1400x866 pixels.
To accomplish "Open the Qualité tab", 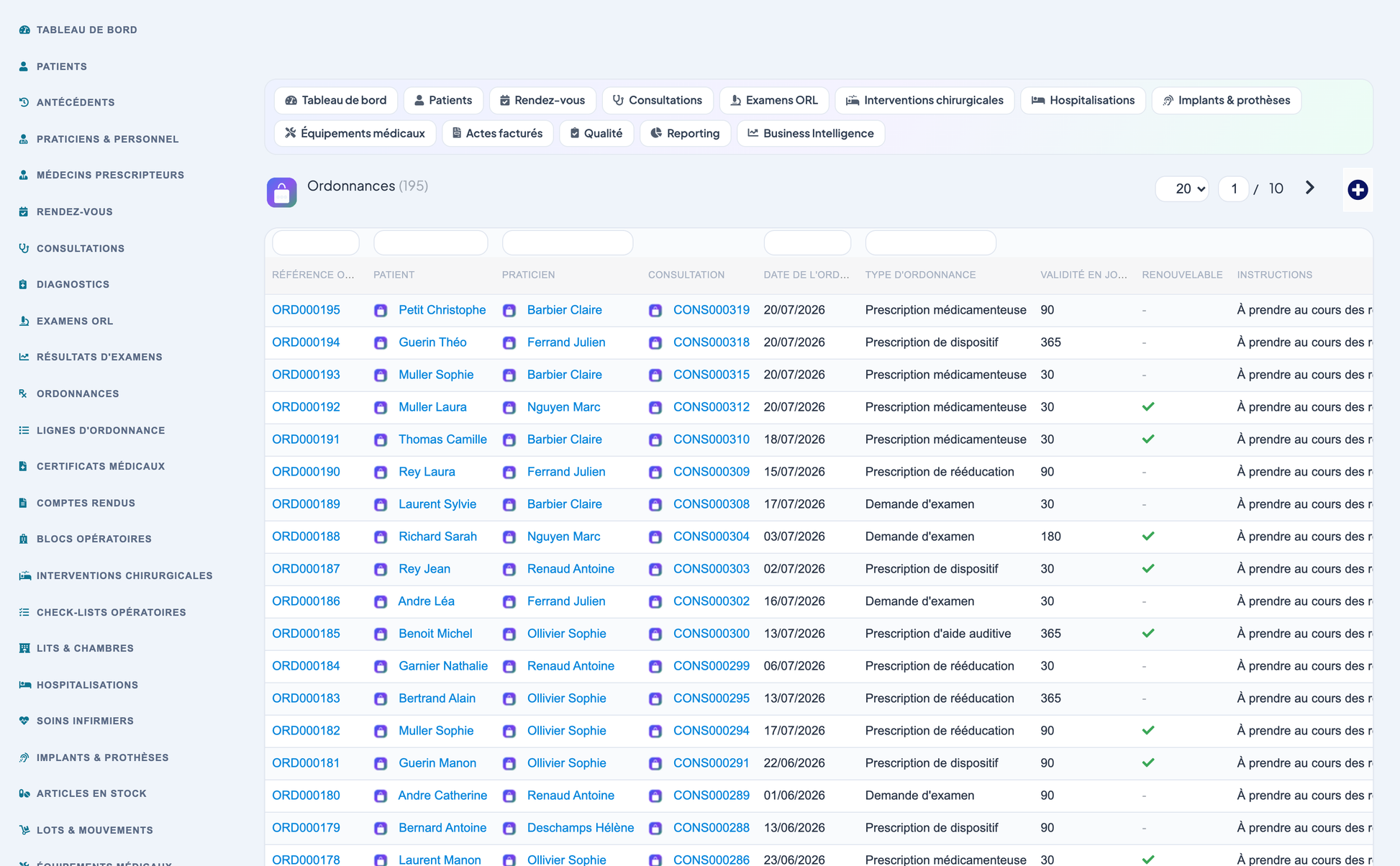I will coord(596,133).
